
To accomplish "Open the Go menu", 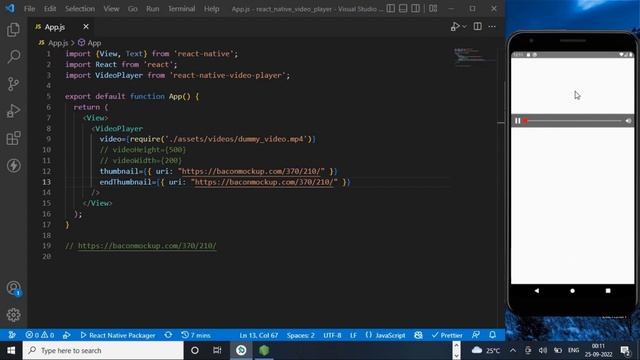I will coord(133,9).
